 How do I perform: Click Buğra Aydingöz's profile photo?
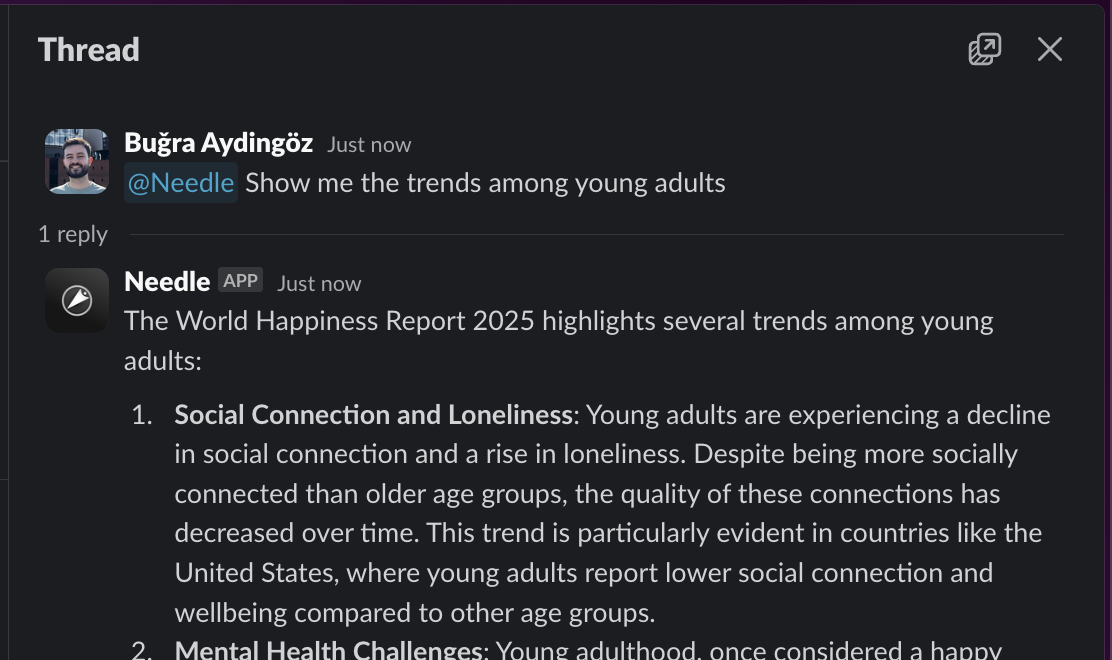coord(77,161)
